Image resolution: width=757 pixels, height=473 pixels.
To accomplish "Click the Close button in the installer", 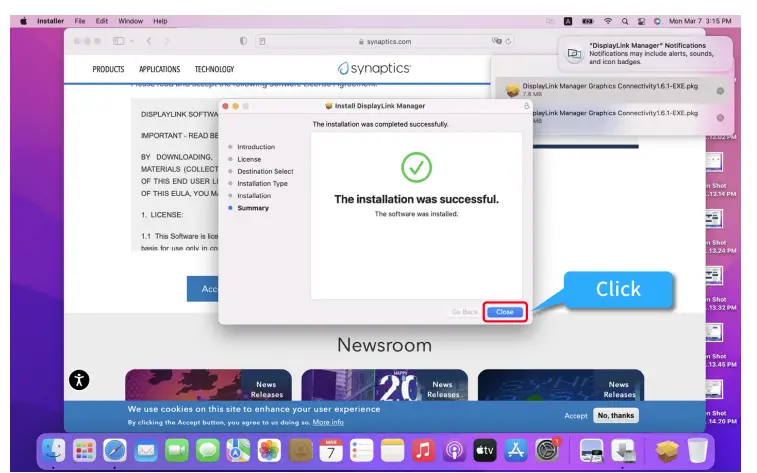I will [x=505, y=312].
